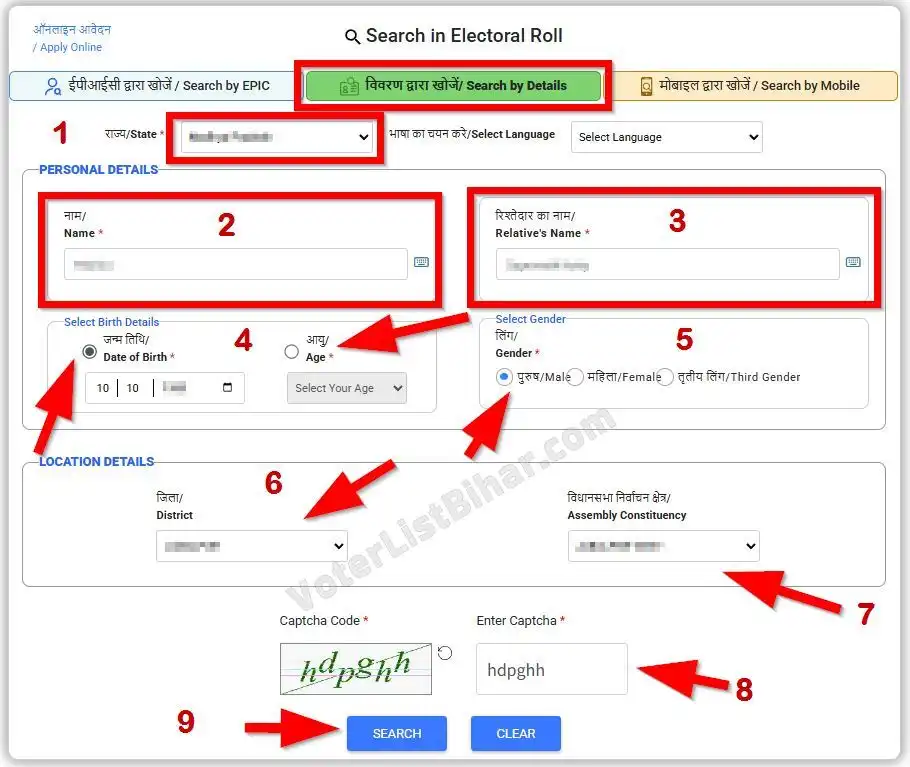Open the Assembly Constituency dropdown
This screenshot has width=910, height=767.
663,546
